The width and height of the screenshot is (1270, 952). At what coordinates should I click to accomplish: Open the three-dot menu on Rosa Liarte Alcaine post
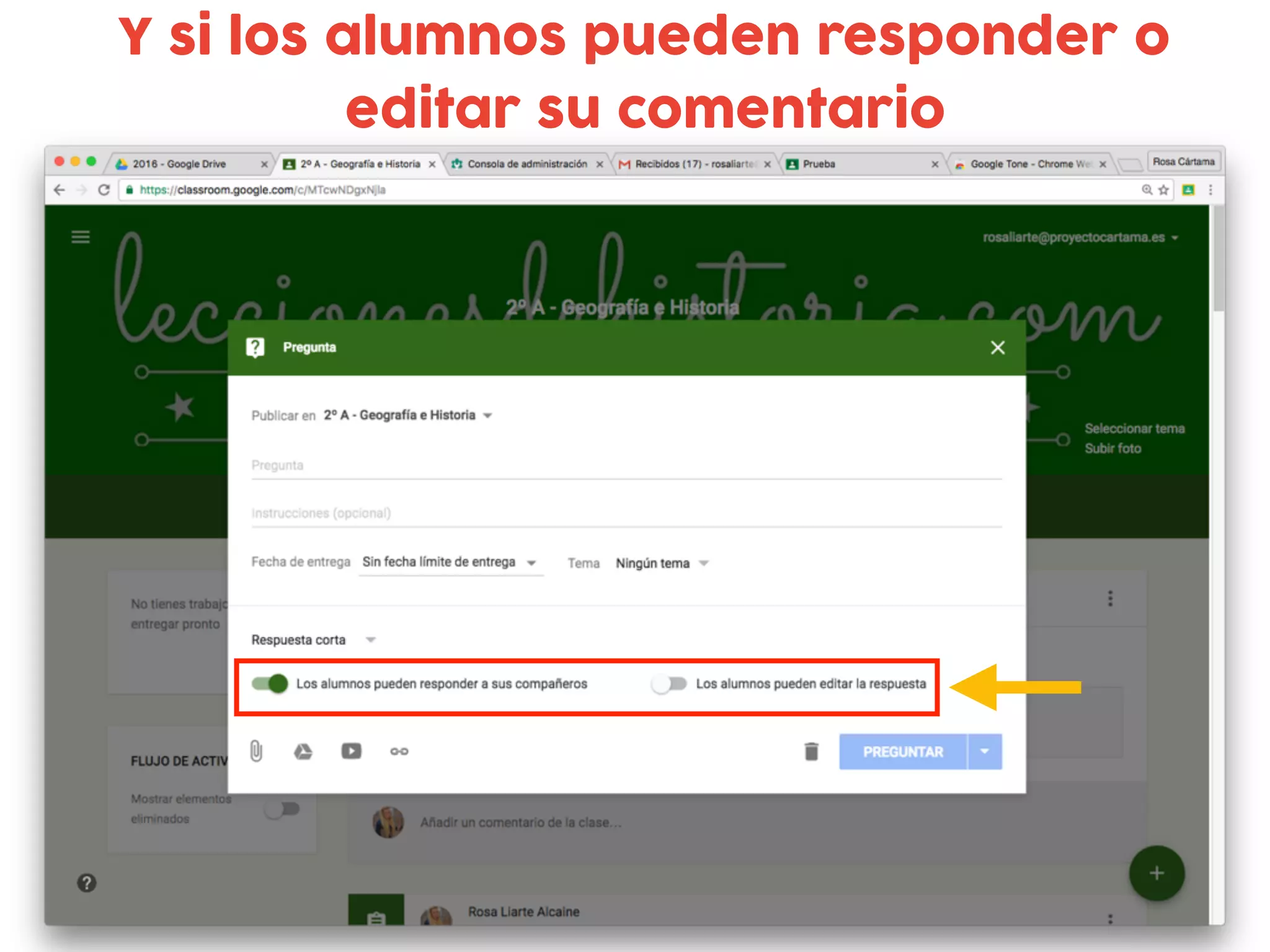click(x=1110, y=918)
